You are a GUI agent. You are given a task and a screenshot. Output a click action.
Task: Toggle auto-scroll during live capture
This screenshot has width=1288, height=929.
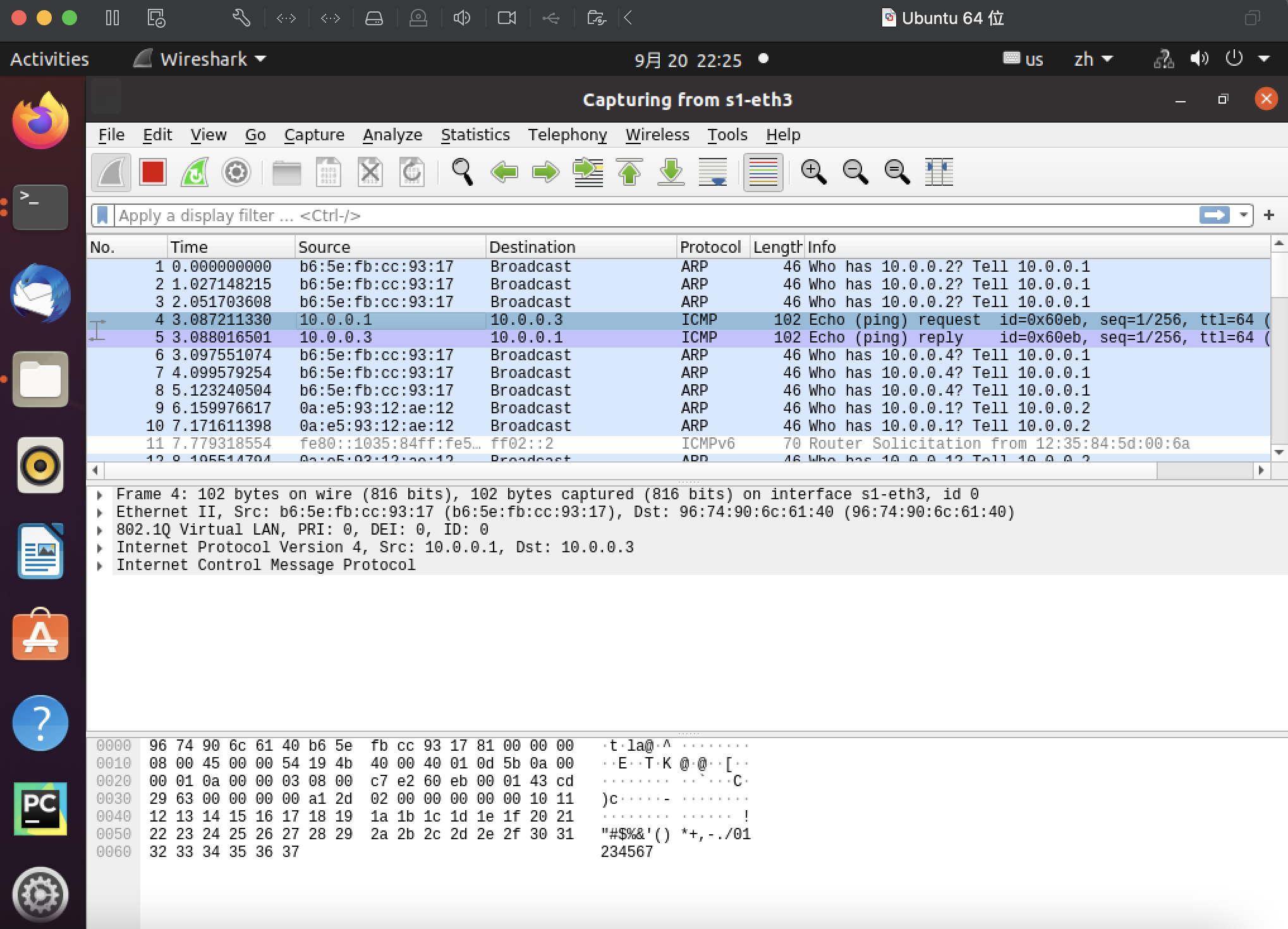pos(713,172)
